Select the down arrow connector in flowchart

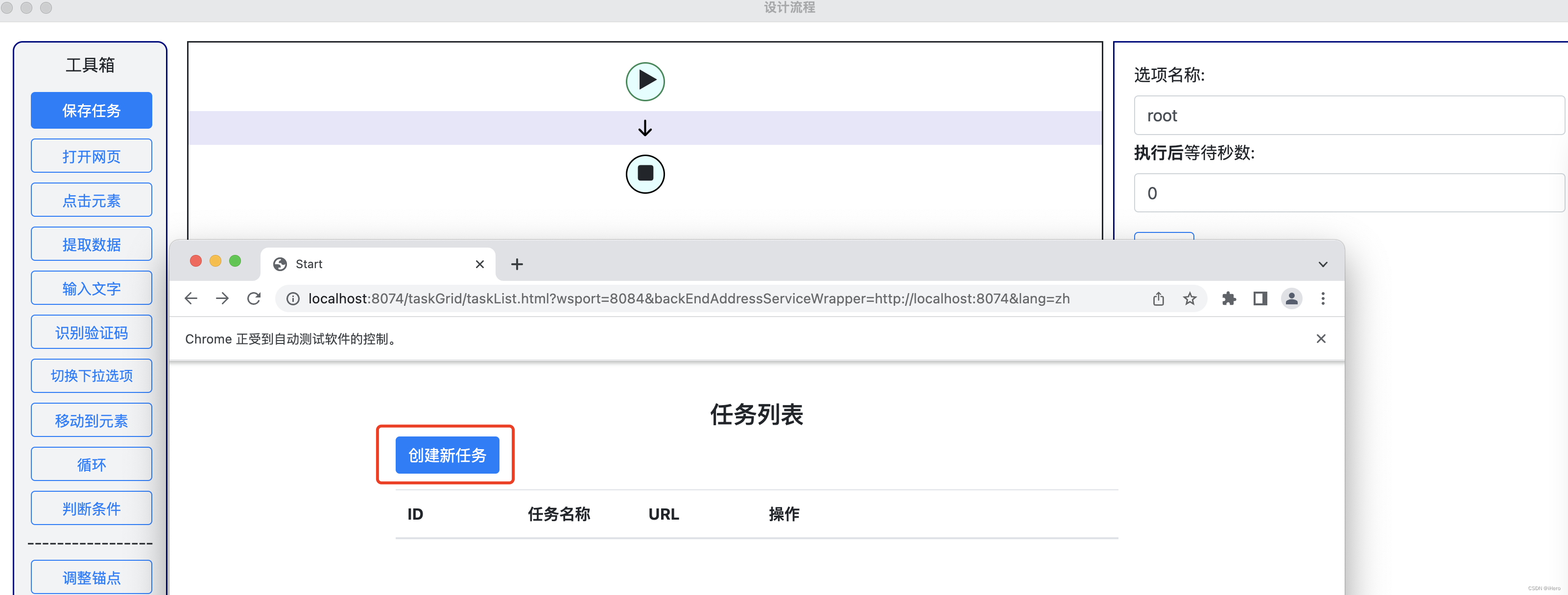644,128
